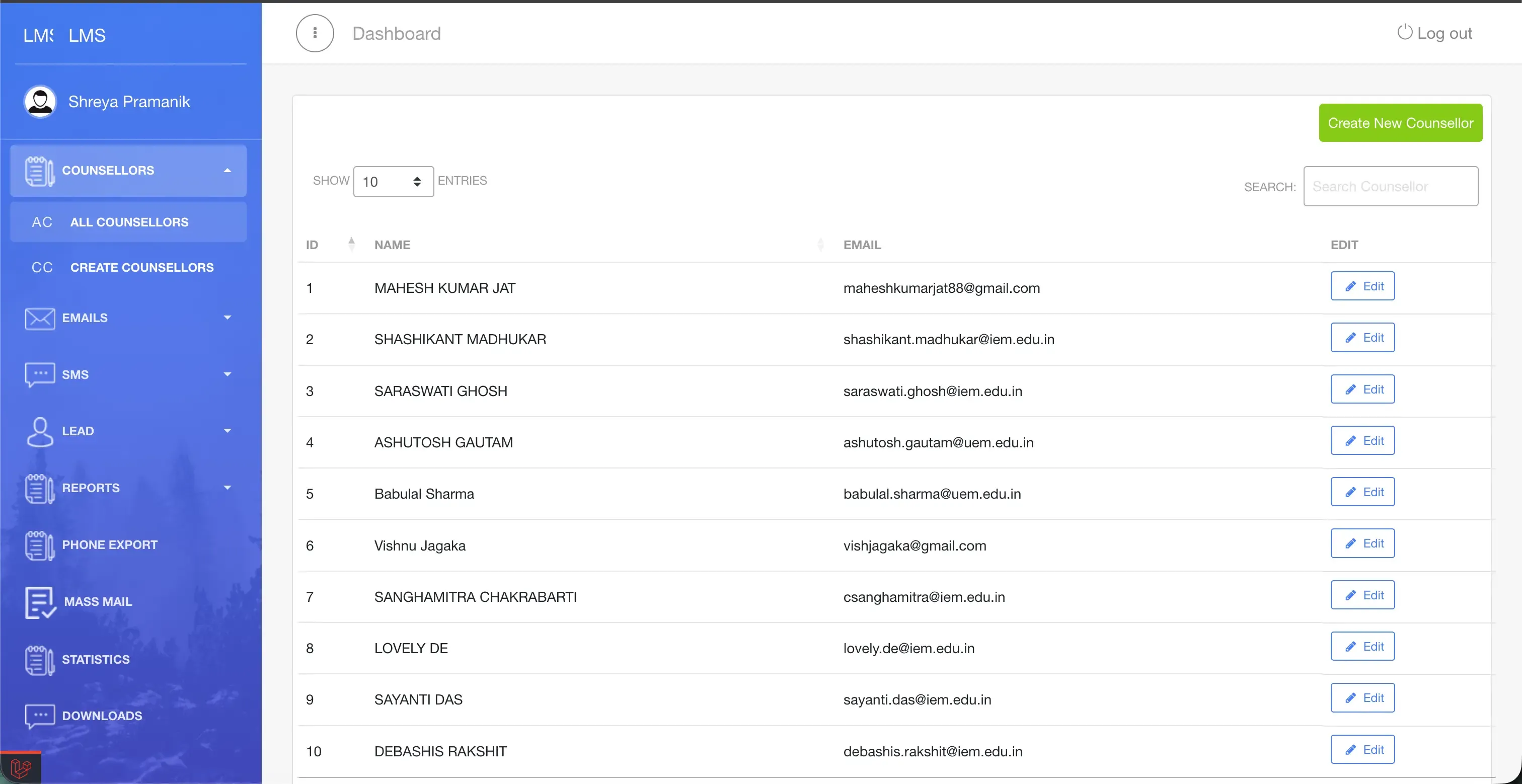
Task: Toggle the ID column sort arrows
Action: pos(351,244)
